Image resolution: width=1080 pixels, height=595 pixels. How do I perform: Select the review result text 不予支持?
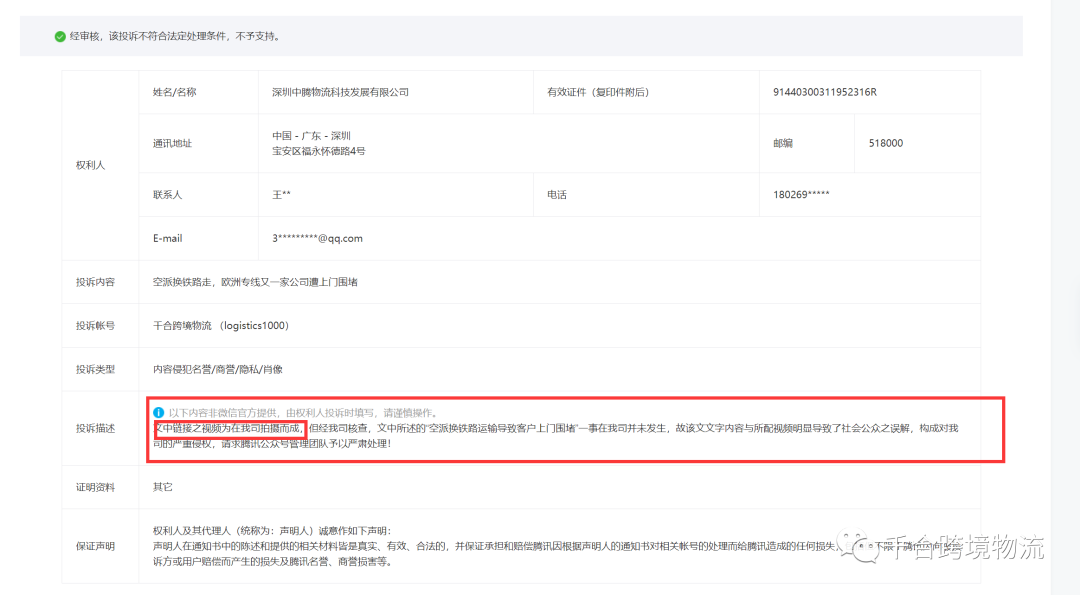click(255, 36)
